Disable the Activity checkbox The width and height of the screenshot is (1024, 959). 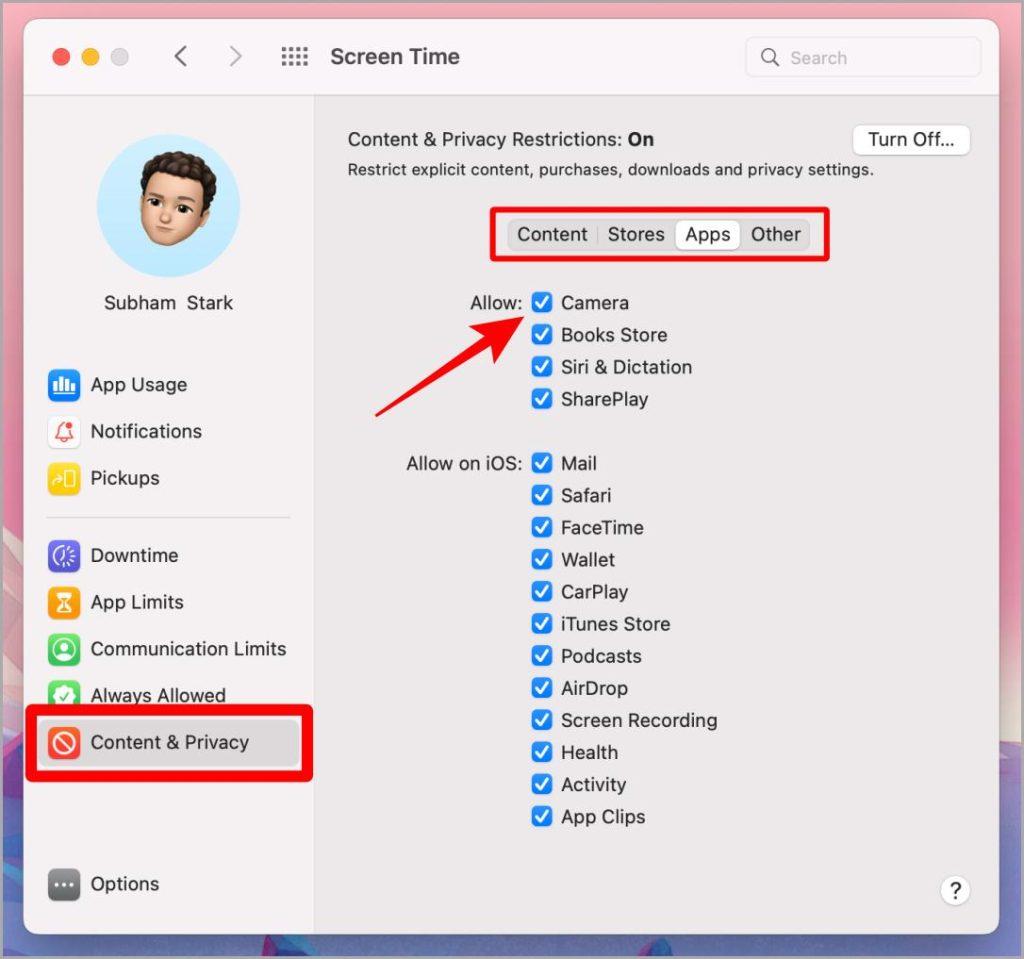[x=541, y=784]
